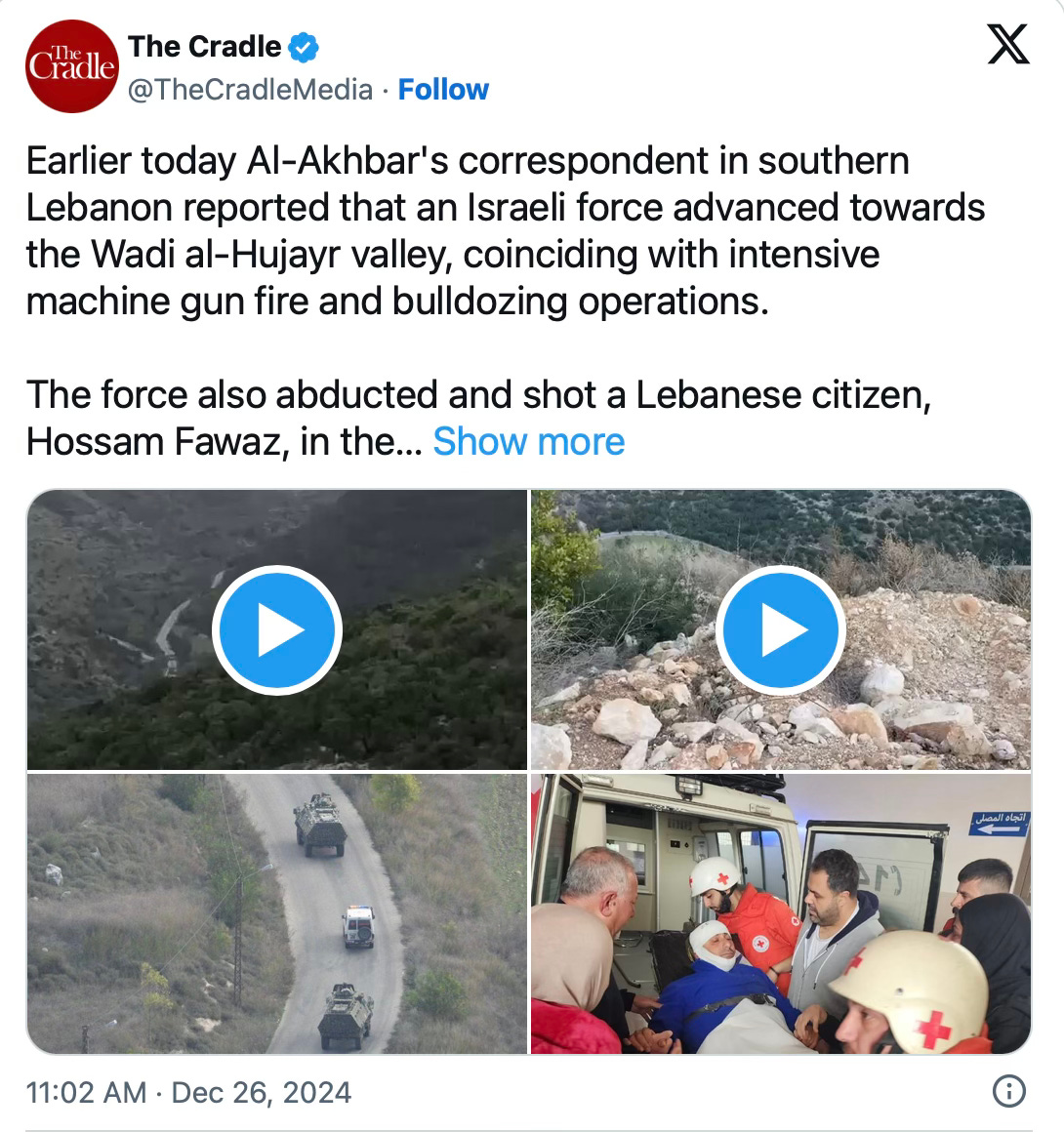Play the dark valley video
Viewport: 1064px width, 1132px height.
tap(276, 630)
